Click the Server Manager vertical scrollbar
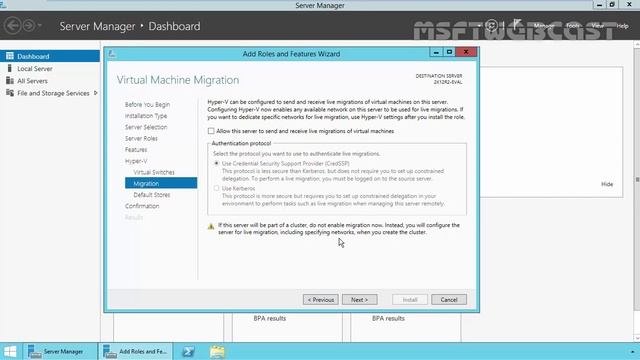The height and width of the screenshot is (360, 640). (637, 180)
